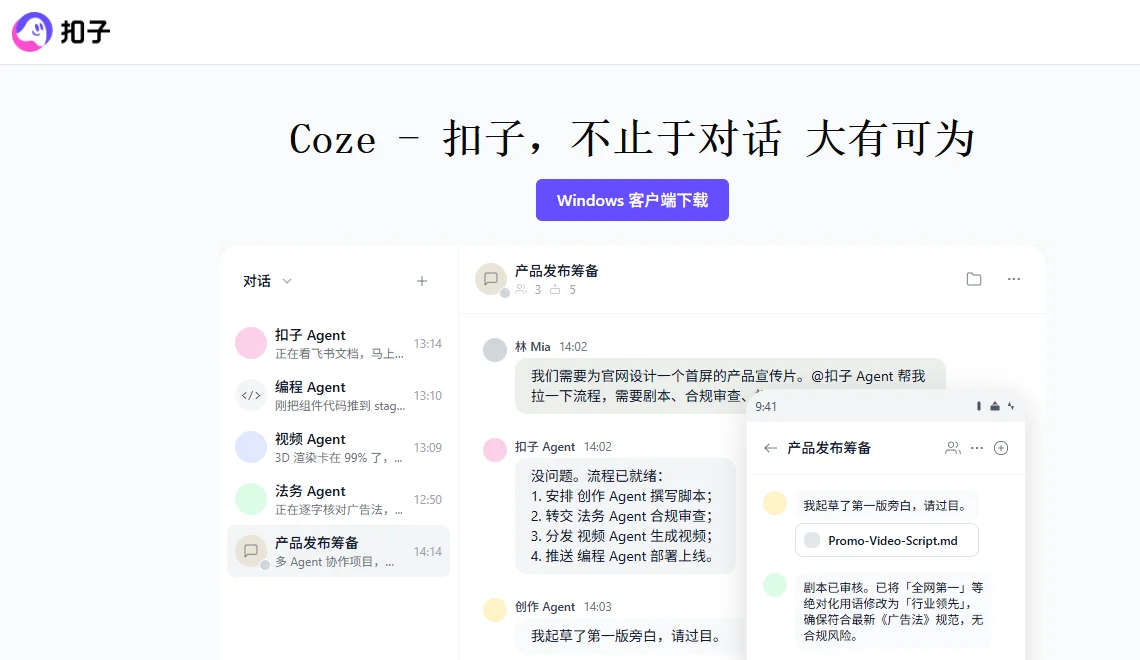The image size is (1140, 660).
Task: Download the Windows 客户端 installer
Action: click(x=632, y=200)
